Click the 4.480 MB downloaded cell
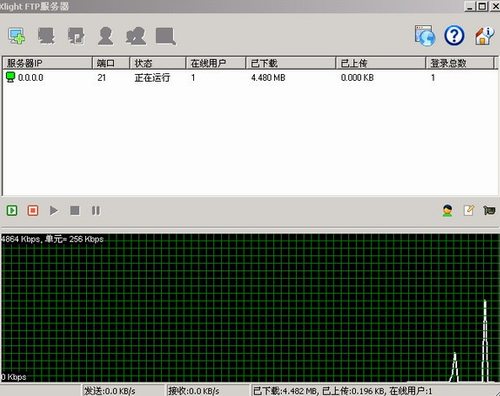The width and height of the screenshot is (500, 396). pyautogui.click(x=268, y=78)
